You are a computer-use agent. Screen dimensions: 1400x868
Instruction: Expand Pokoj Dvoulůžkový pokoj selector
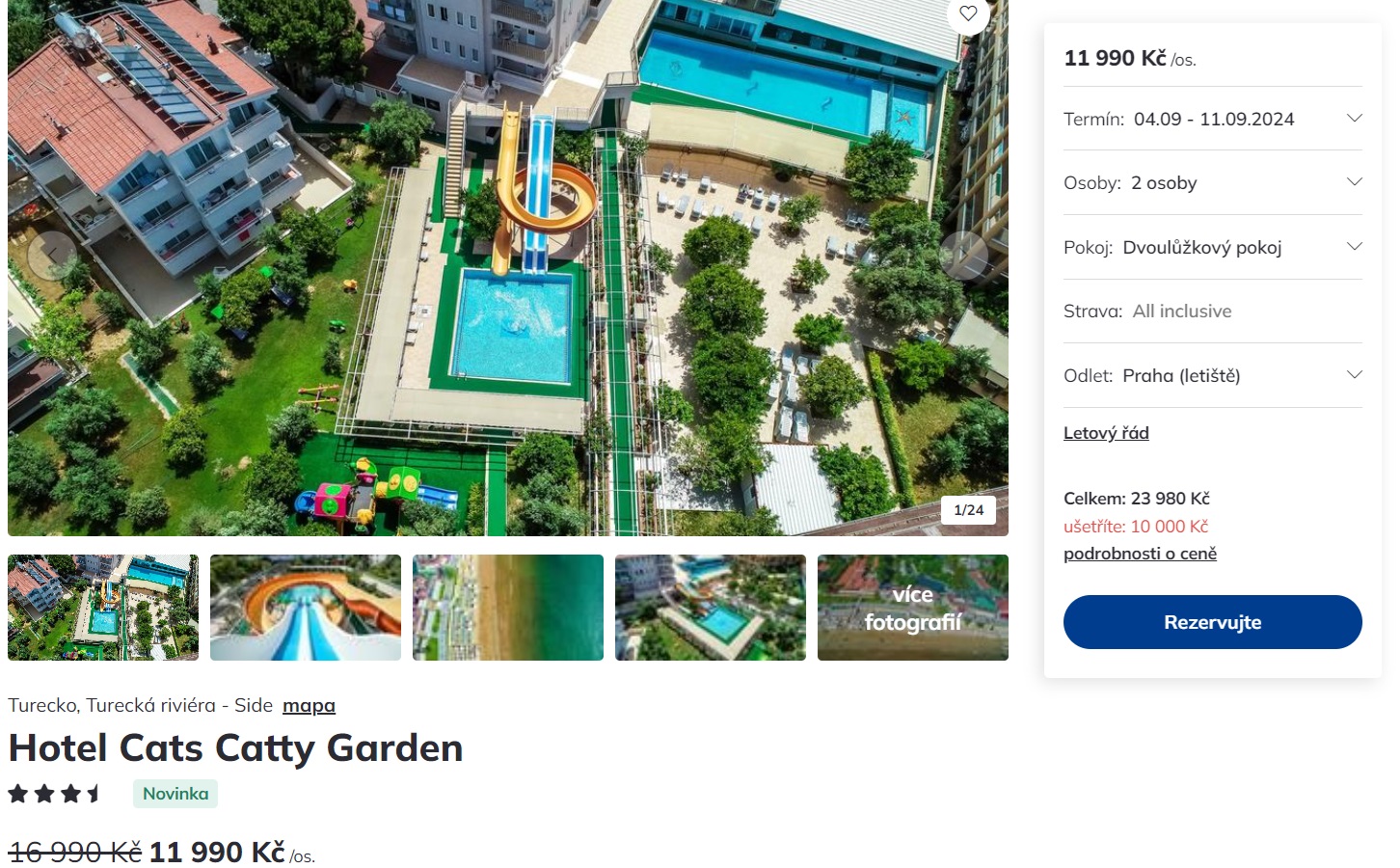coord(1213,247)
